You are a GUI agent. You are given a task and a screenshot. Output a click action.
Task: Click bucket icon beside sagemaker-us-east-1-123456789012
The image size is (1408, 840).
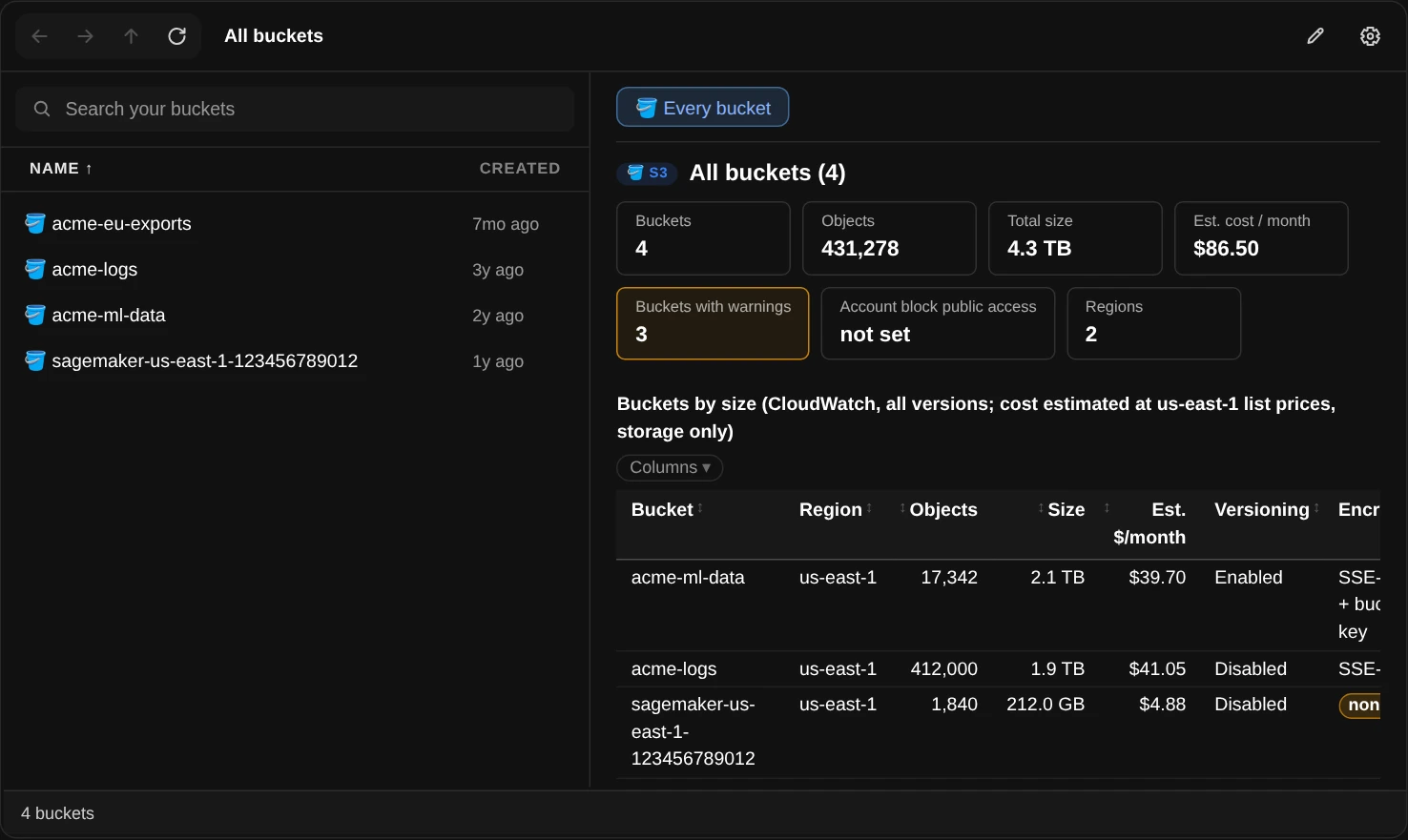coord(35,360)
